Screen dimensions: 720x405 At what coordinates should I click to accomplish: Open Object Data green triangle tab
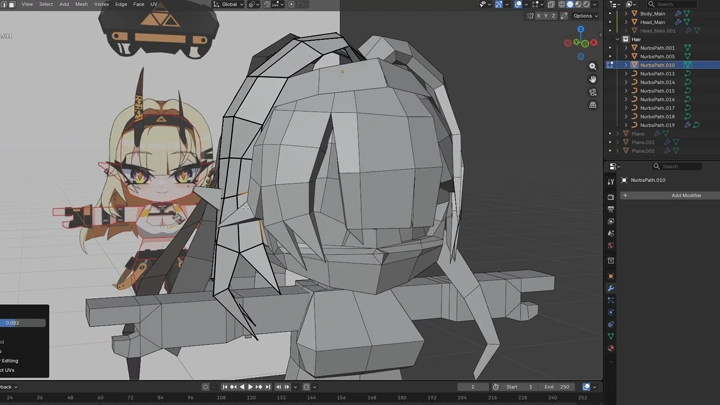(x=611, y=336)
